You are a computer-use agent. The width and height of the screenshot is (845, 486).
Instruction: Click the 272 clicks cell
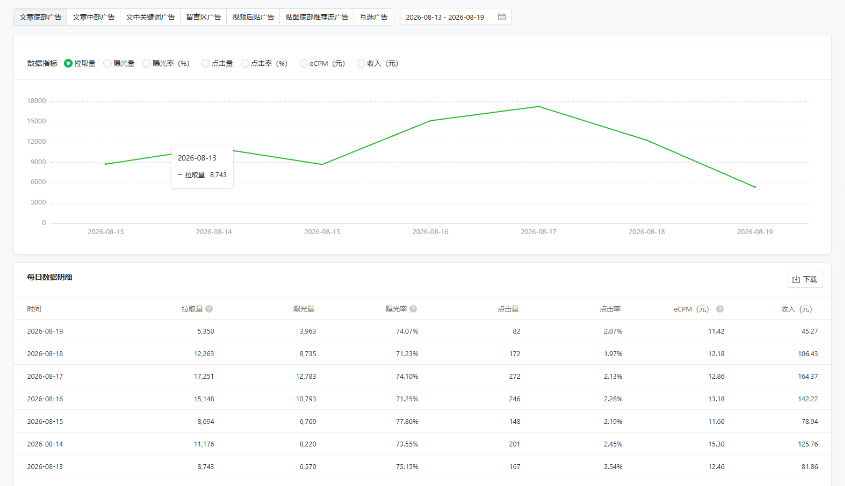click(515, 376)
